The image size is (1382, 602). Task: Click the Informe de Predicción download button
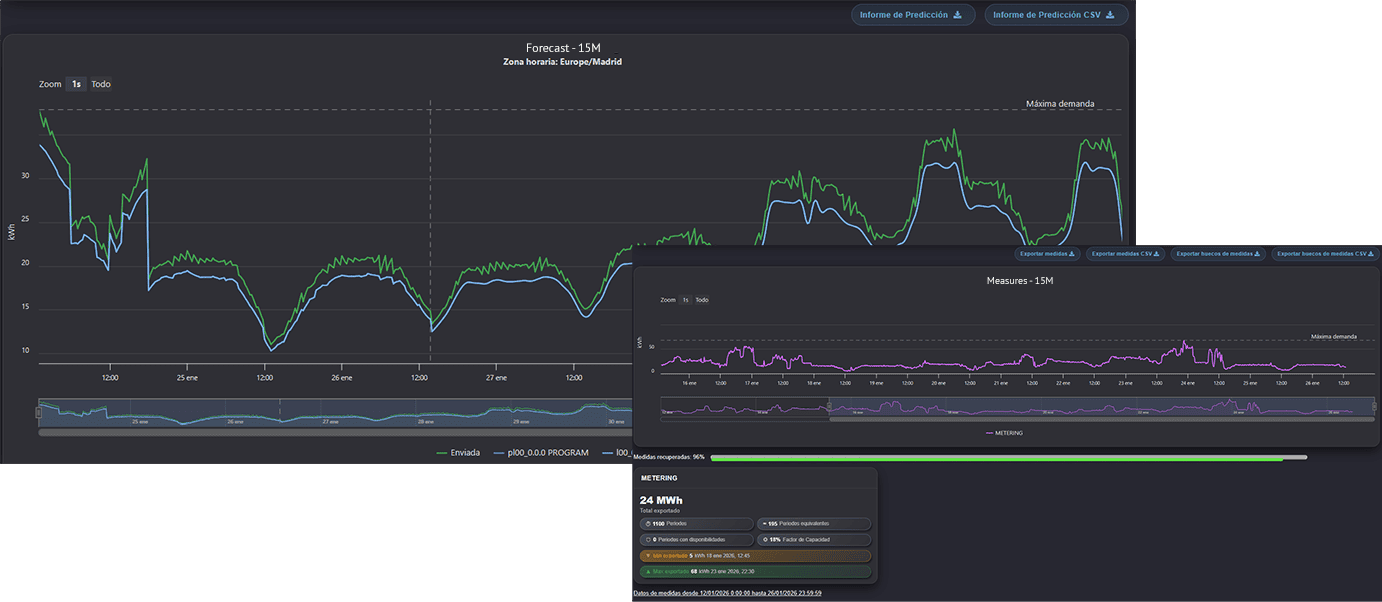tap(912, 15)
